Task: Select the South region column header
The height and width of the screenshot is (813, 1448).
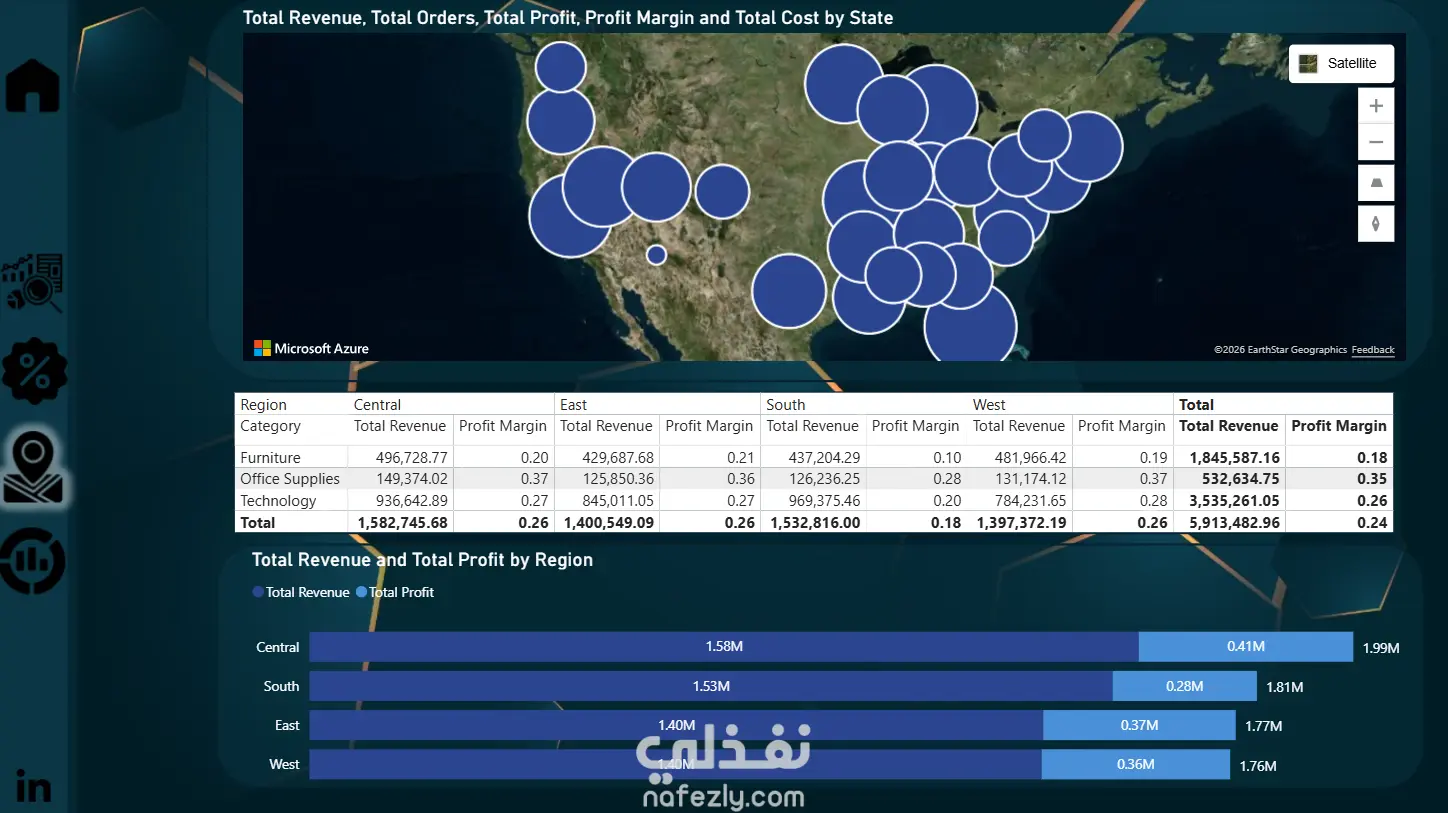Action: pyautogui.click(x=785, y=405)
